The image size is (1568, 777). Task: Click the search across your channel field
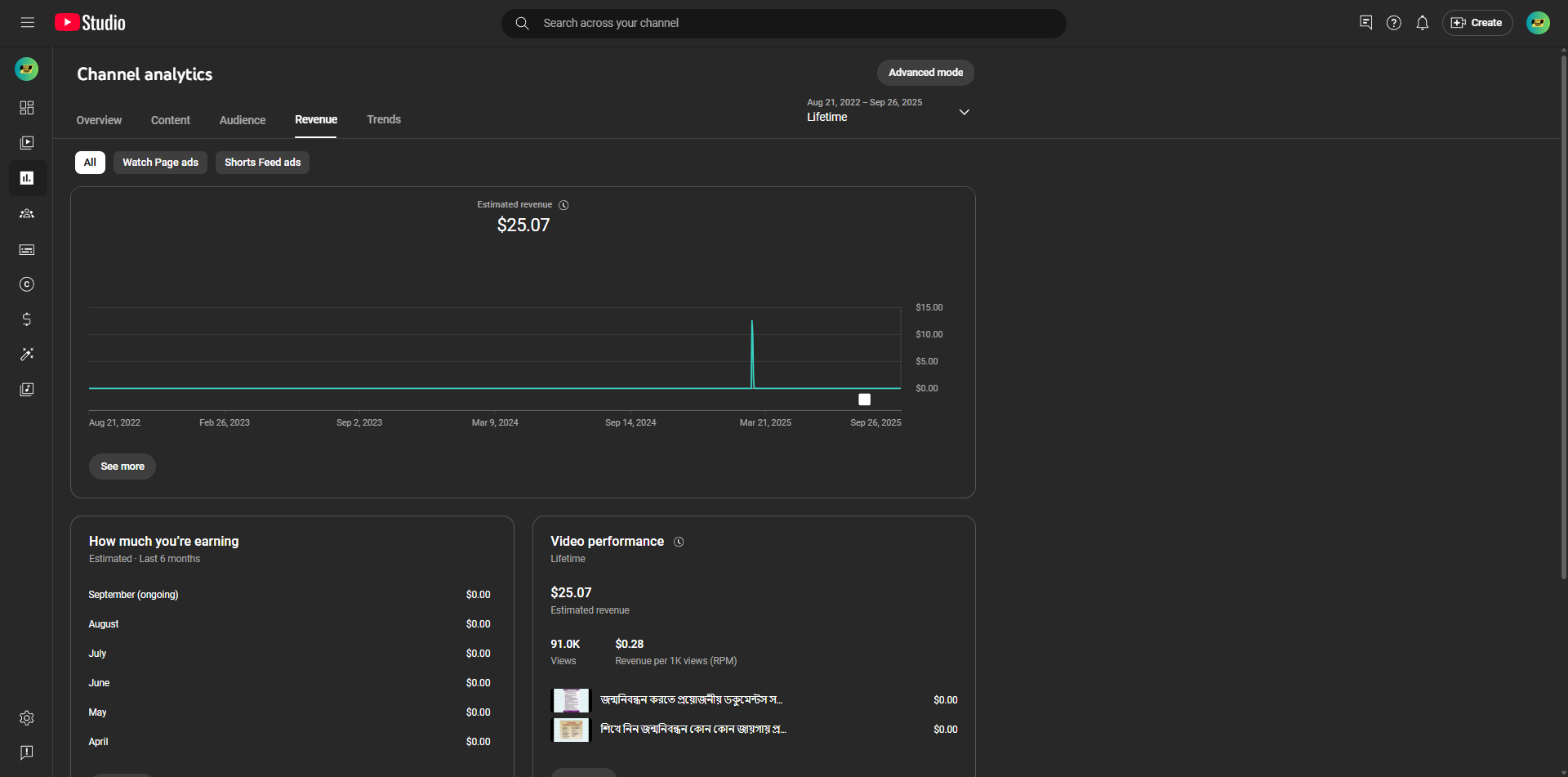pos(784,24)
